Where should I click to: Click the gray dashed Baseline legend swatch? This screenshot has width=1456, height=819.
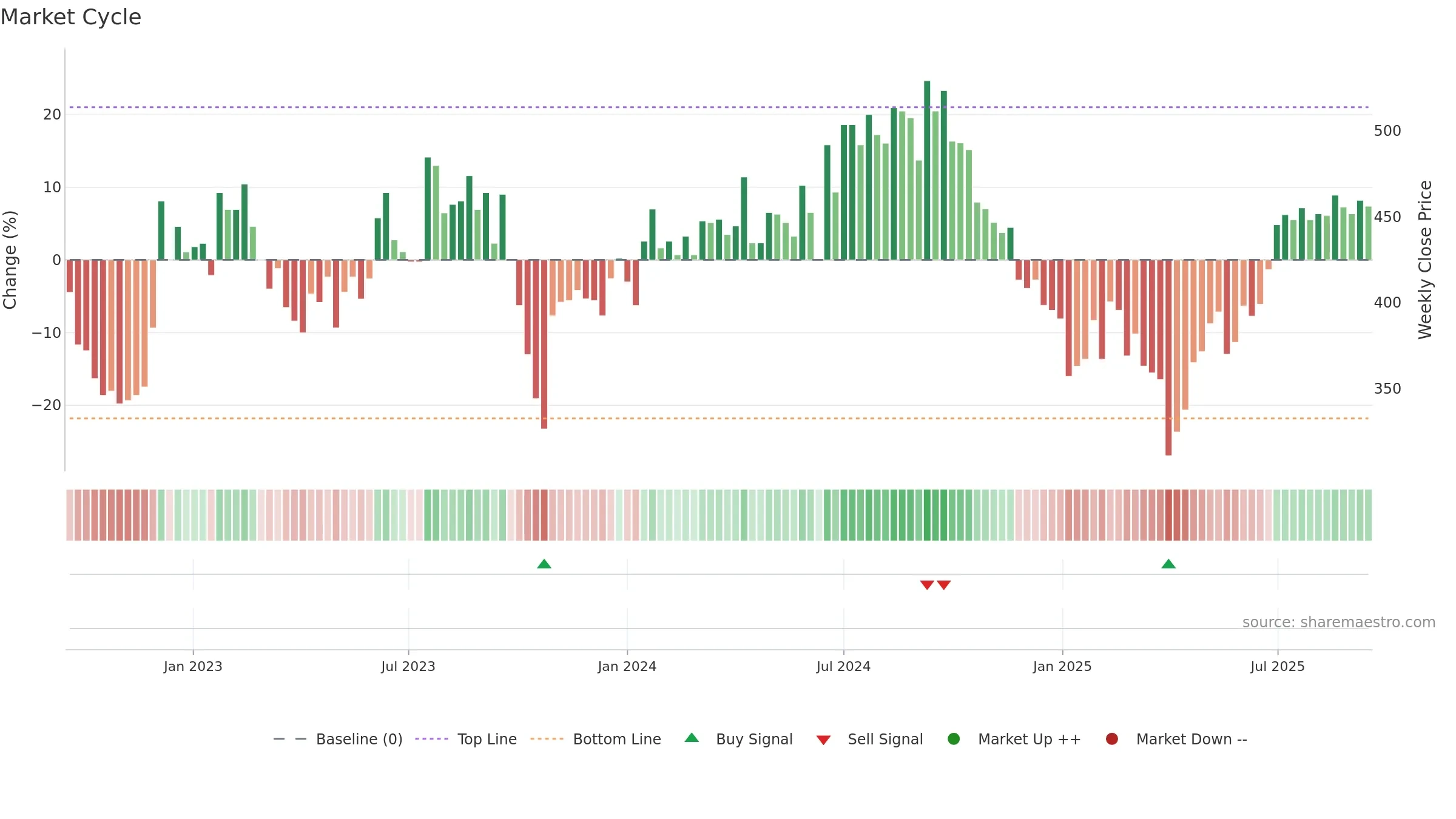[290, 739]
